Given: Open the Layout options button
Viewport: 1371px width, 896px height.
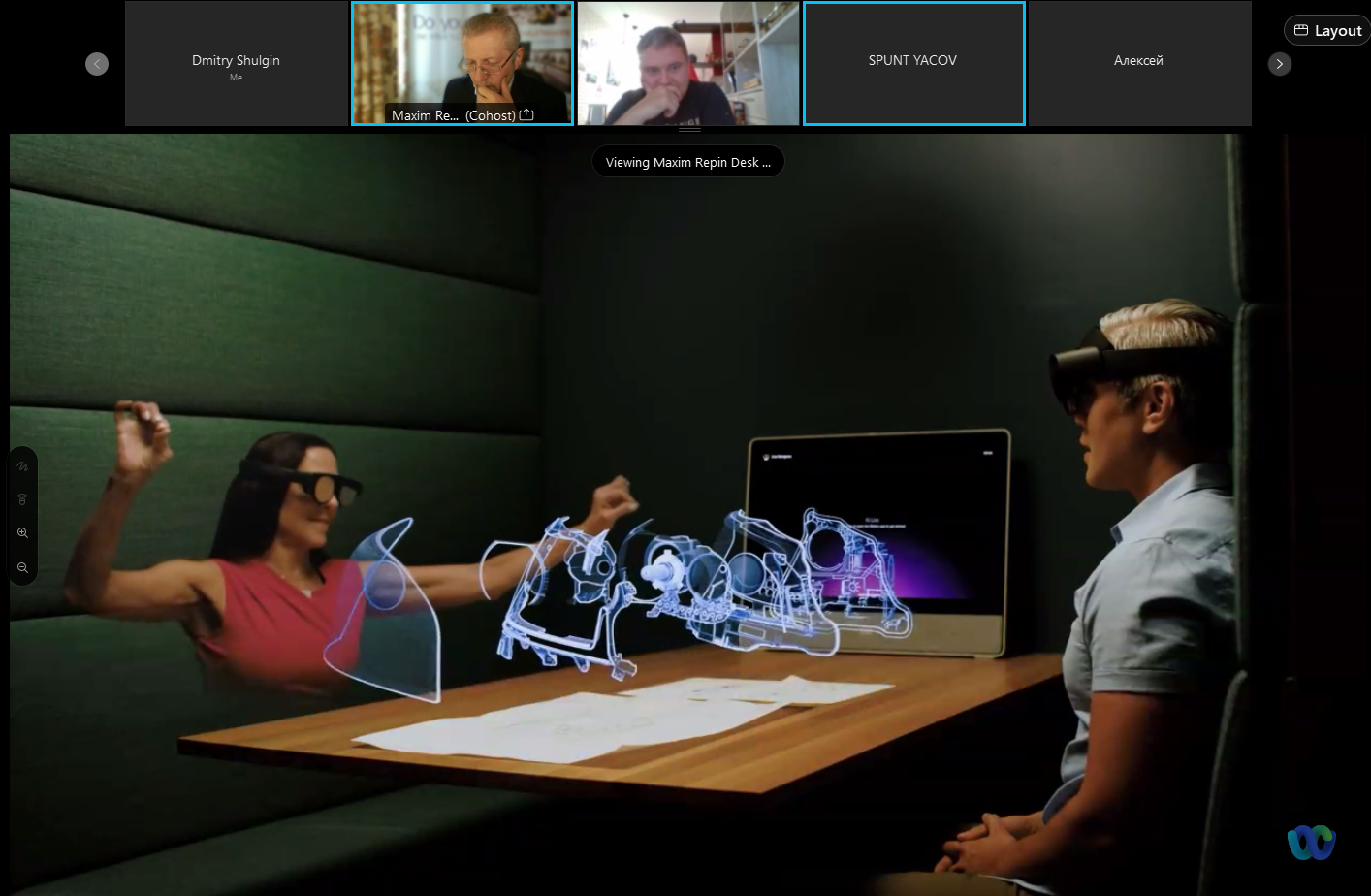Looking at the screenshot, I should 1327,30.
